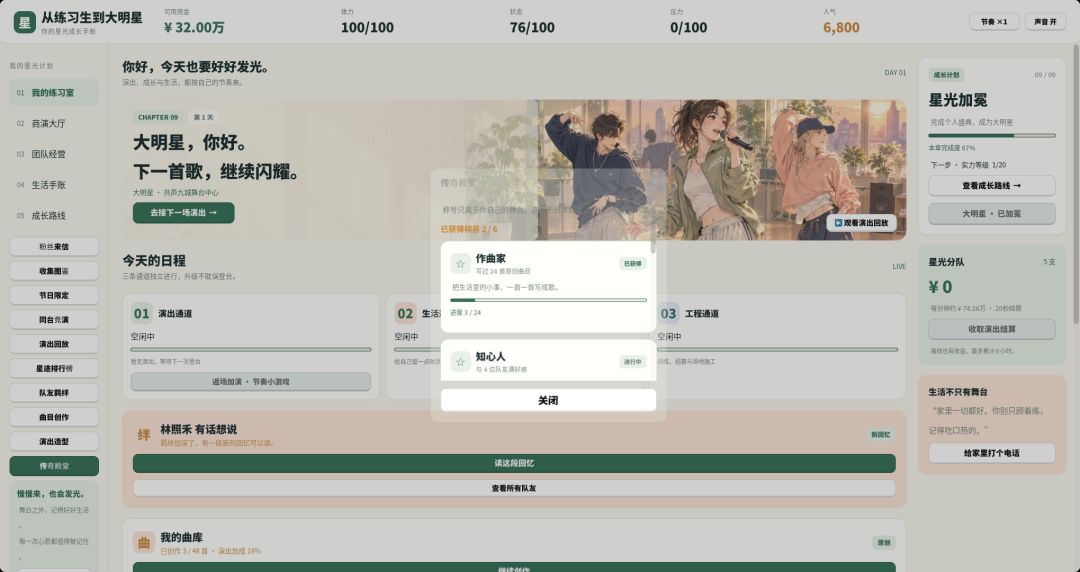Click the 01 badge of 演出通道

pos(141,314)
